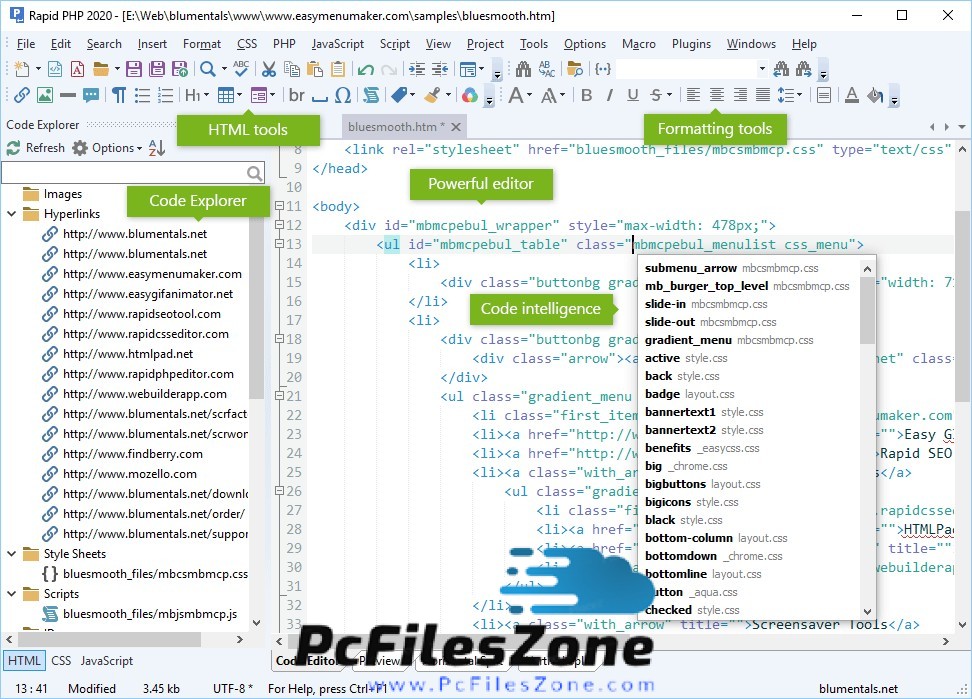Collapse code fold at line 21
Image resolution: width=972 pixels, height=699 pixels.
(x=280, y=395)
